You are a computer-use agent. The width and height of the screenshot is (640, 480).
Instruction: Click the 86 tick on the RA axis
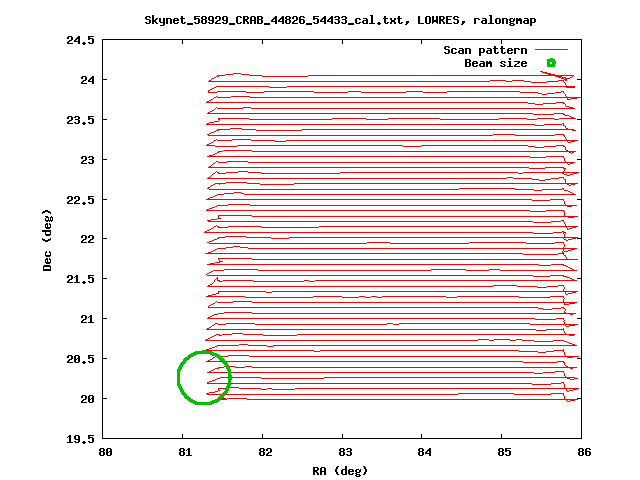point(585,452)
